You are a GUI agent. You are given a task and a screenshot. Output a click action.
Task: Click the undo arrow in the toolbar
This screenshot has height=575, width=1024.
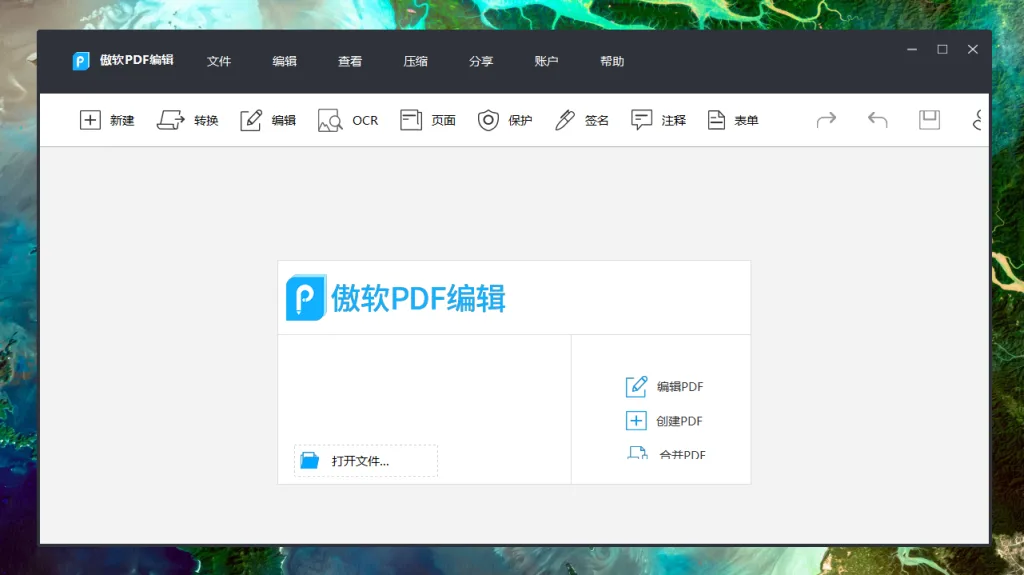coord(877,120)
